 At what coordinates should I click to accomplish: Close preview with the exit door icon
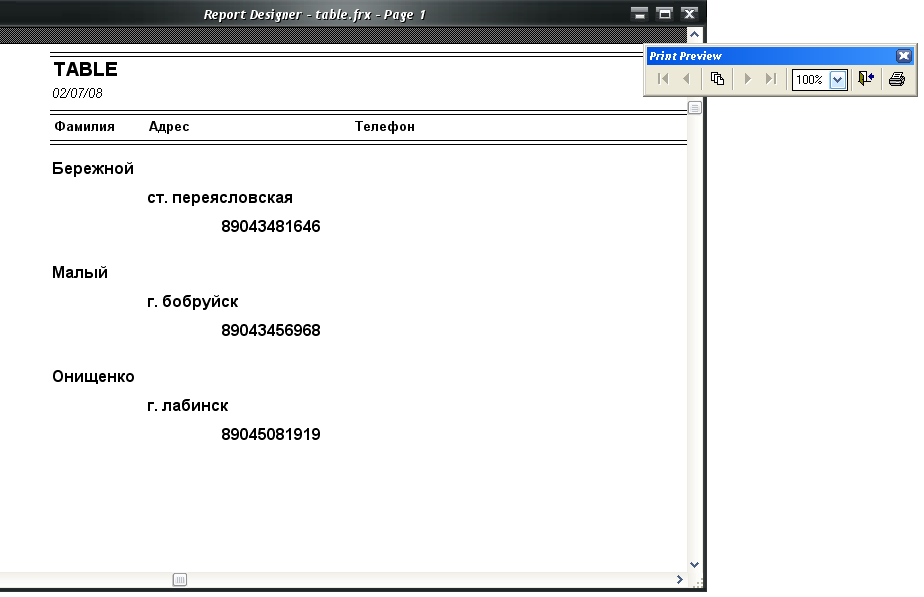tap(866, 79)
